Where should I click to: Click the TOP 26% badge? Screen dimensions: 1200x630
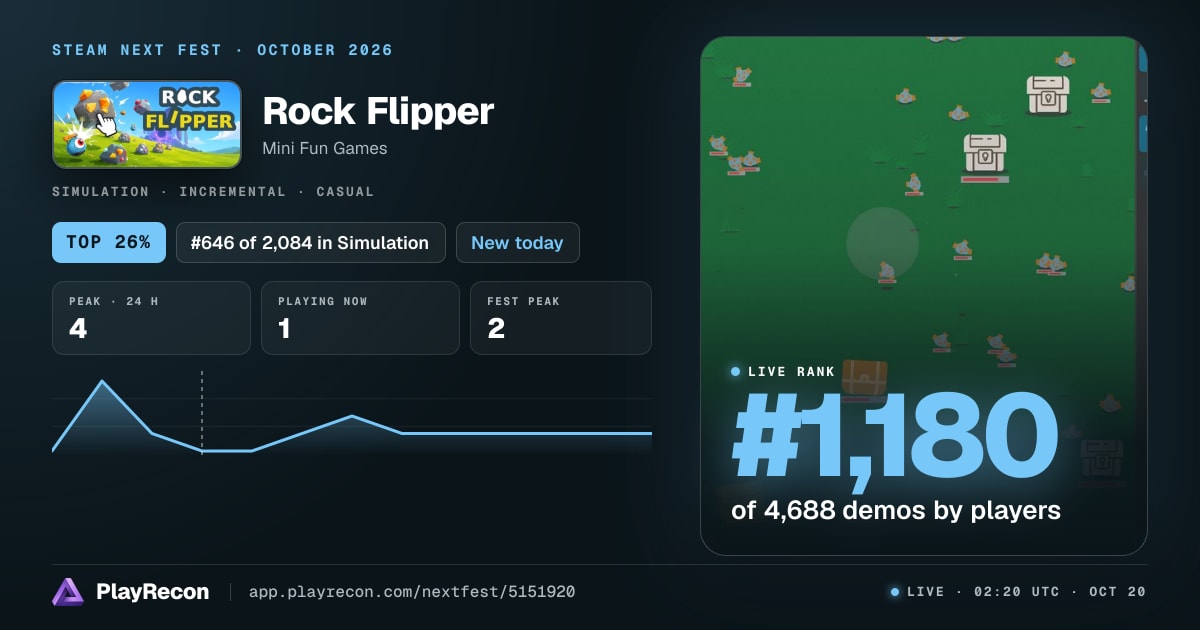[x=109, y=242]
